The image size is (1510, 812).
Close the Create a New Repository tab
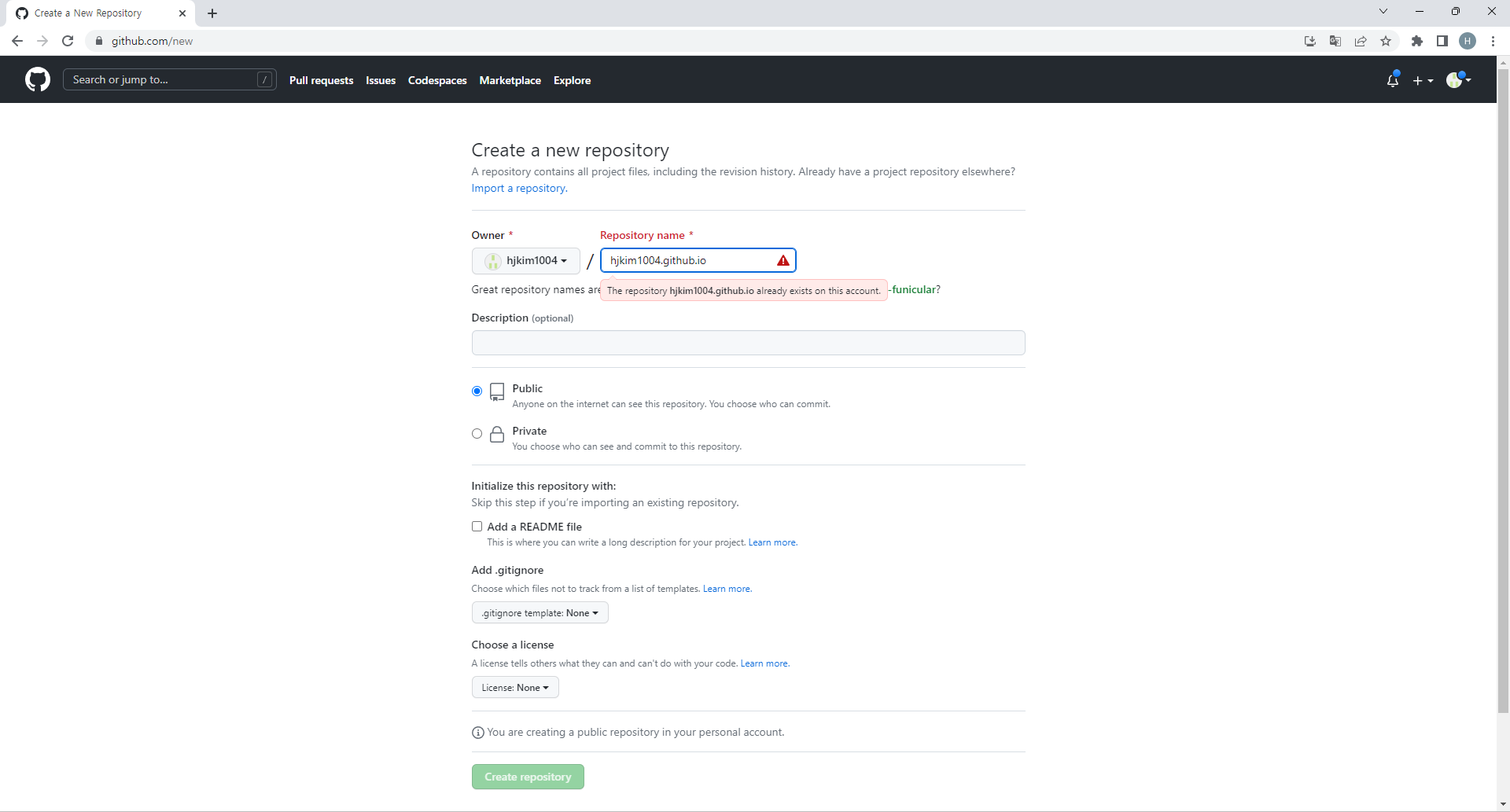coord(182,13)
